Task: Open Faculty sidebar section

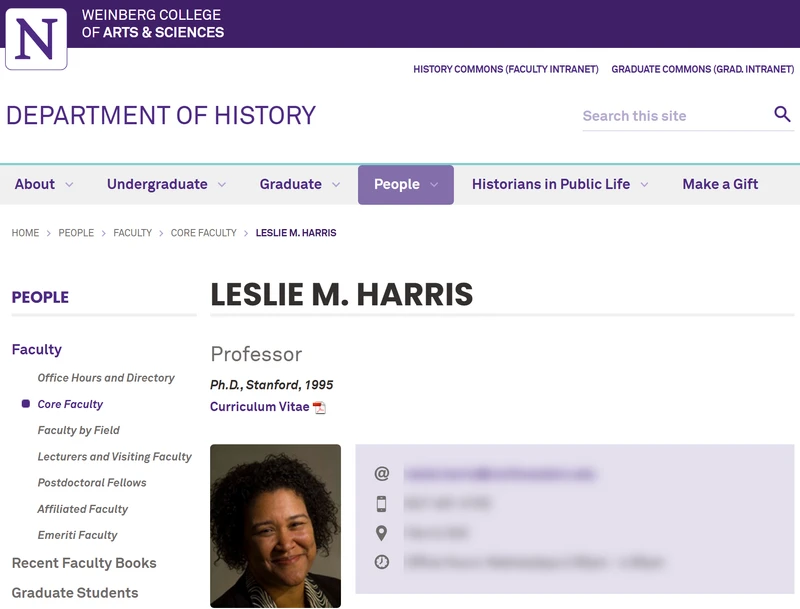Action: [37, 349]
